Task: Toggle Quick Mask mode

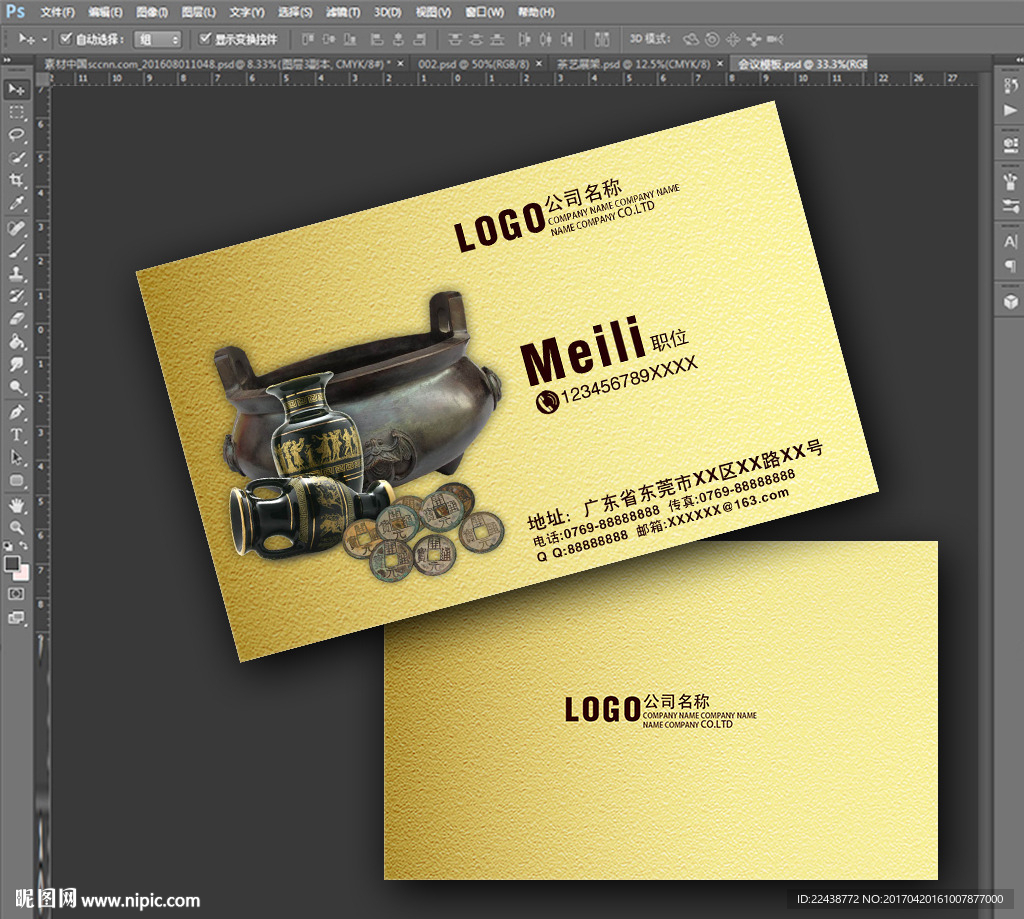Action: [16, 594]
